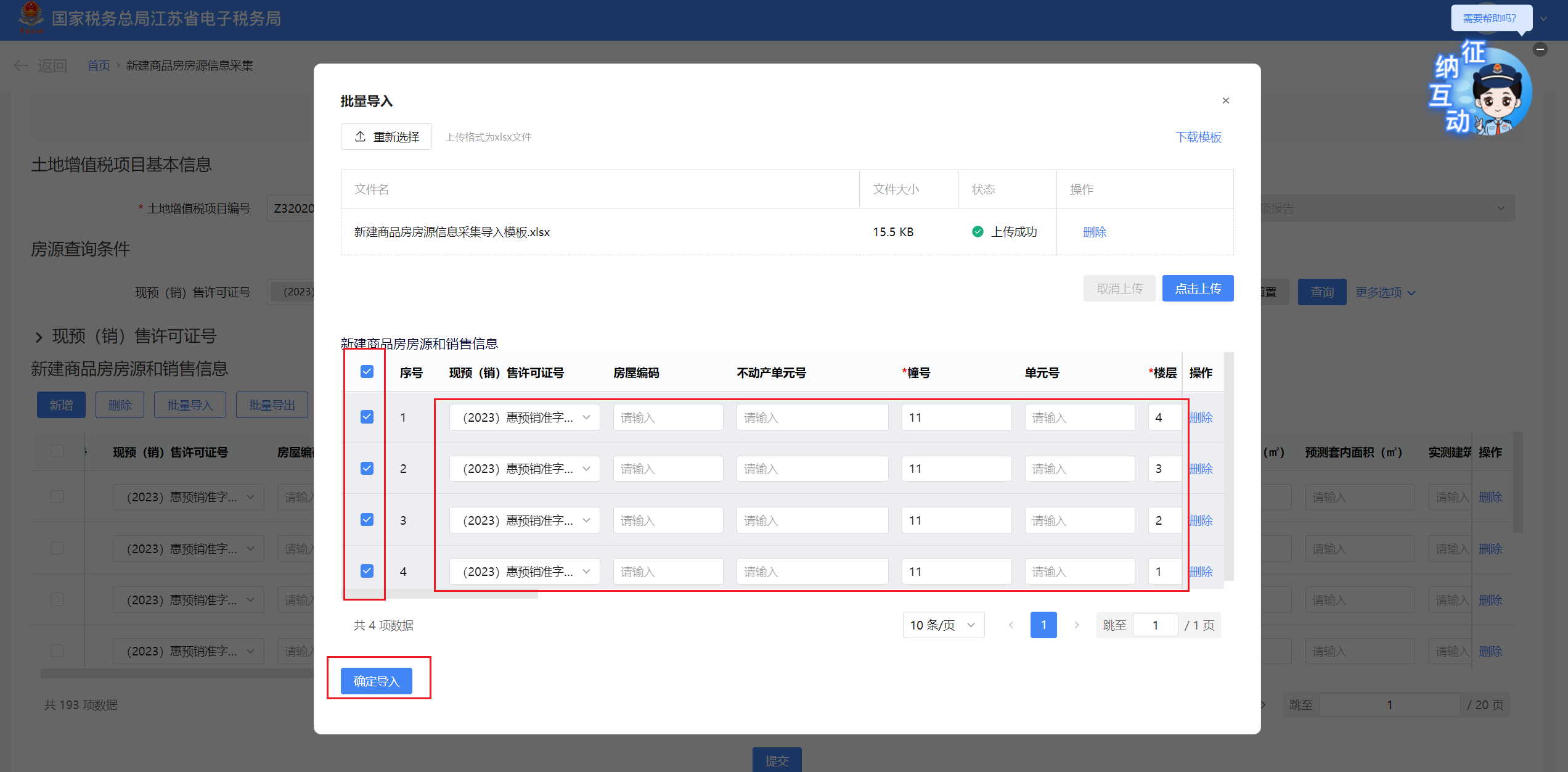Click 首页 breadcrumb link
Viewport: 1568px width, 772px height.
tap(99, 65)
